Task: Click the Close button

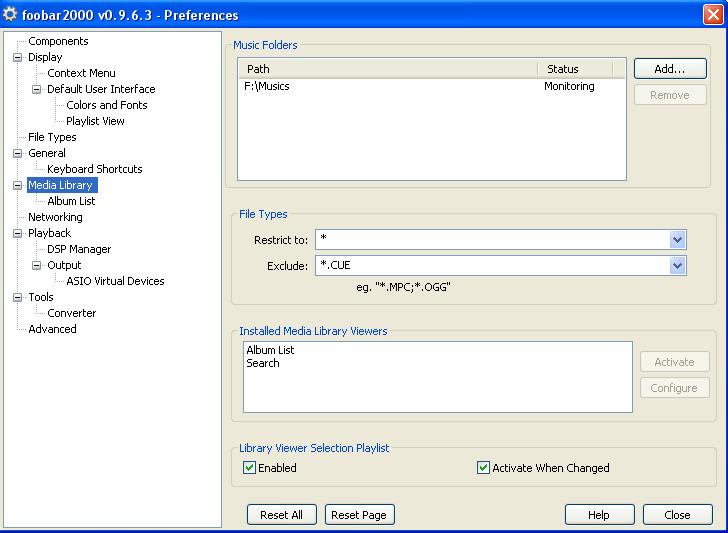Action: pos(677,515)
